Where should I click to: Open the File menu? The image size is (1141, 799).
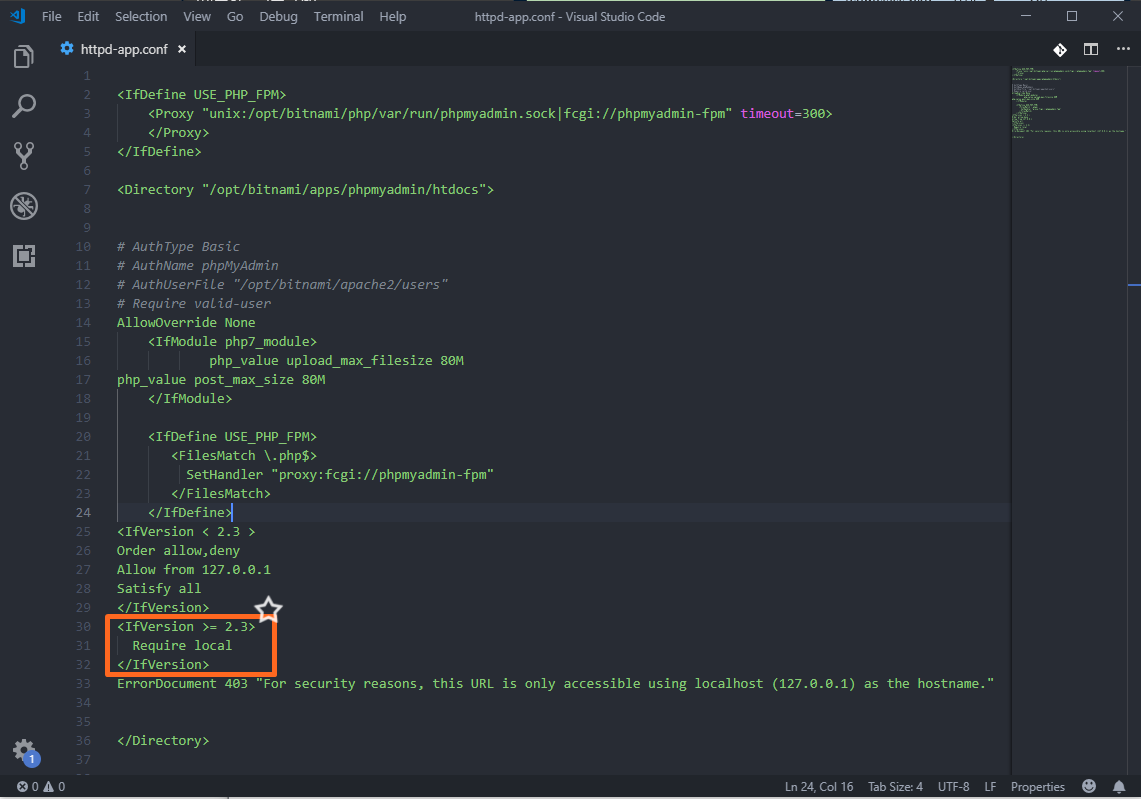(52, 16)
